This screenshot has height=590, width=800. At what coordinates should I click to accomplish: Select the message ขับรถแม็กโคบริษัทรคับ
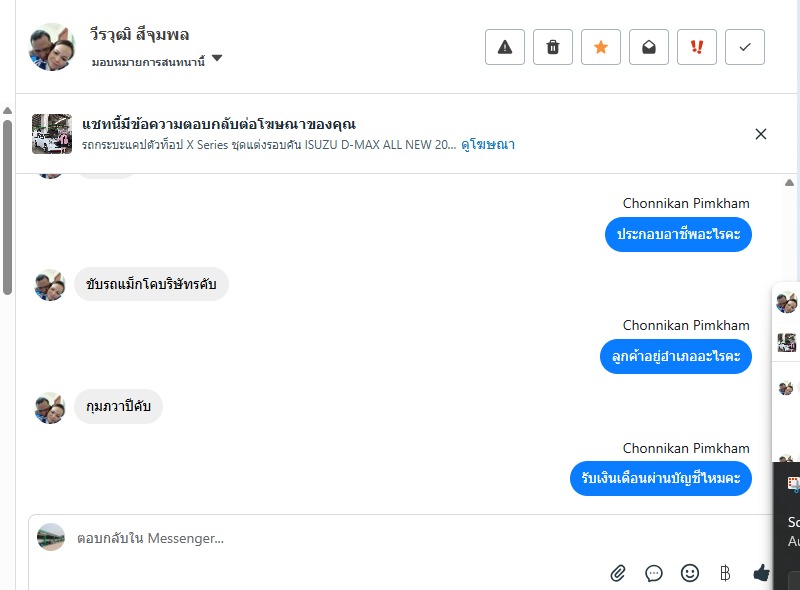[152, 284]
